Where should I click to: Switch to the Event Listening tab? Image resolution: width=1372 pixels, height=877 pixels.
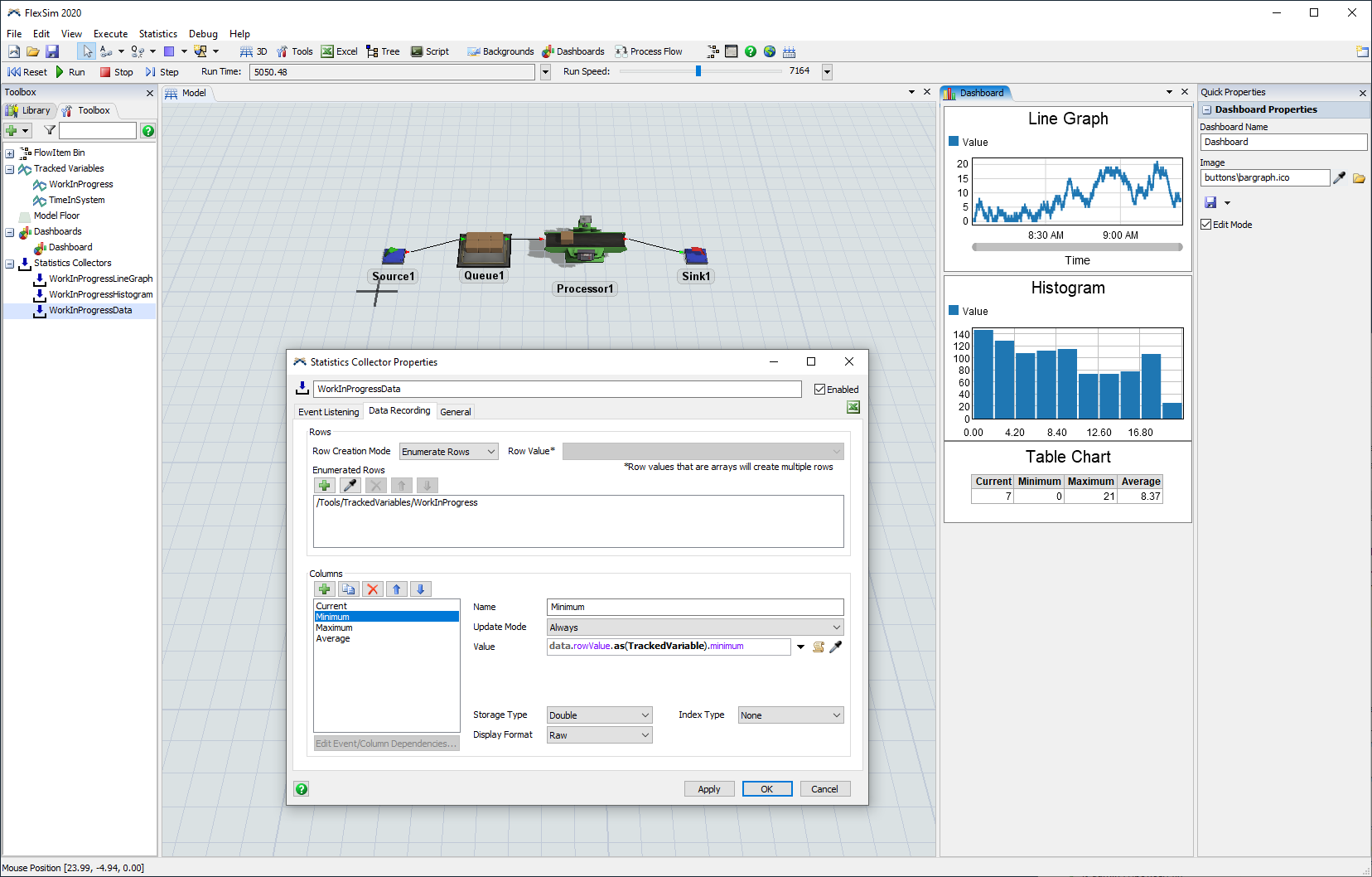pos(329,412)
